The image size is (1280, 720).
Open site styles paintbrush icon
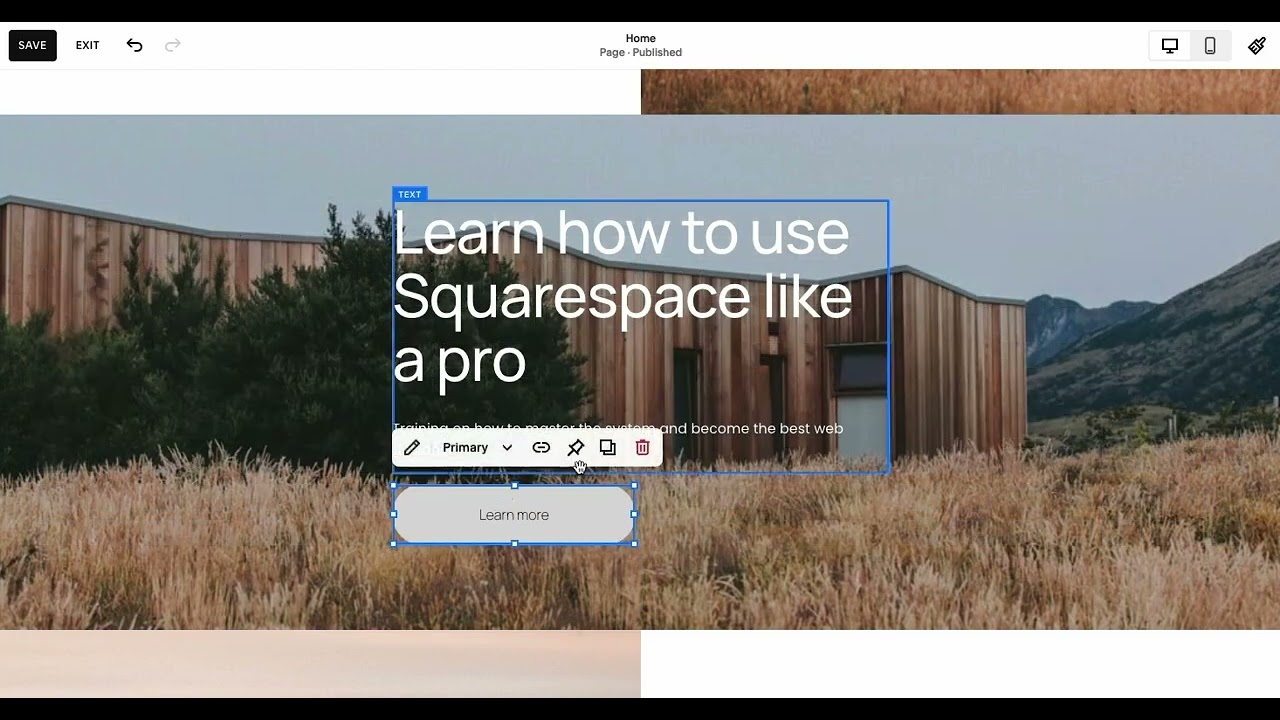1257,45
